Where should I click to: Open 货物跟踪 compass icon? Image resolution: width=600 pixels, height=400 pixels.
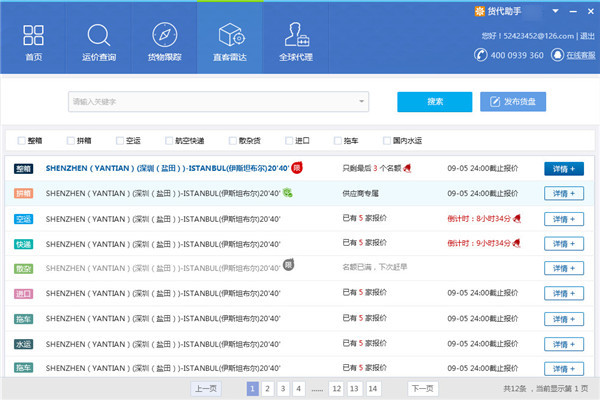(x=164, y=36)
